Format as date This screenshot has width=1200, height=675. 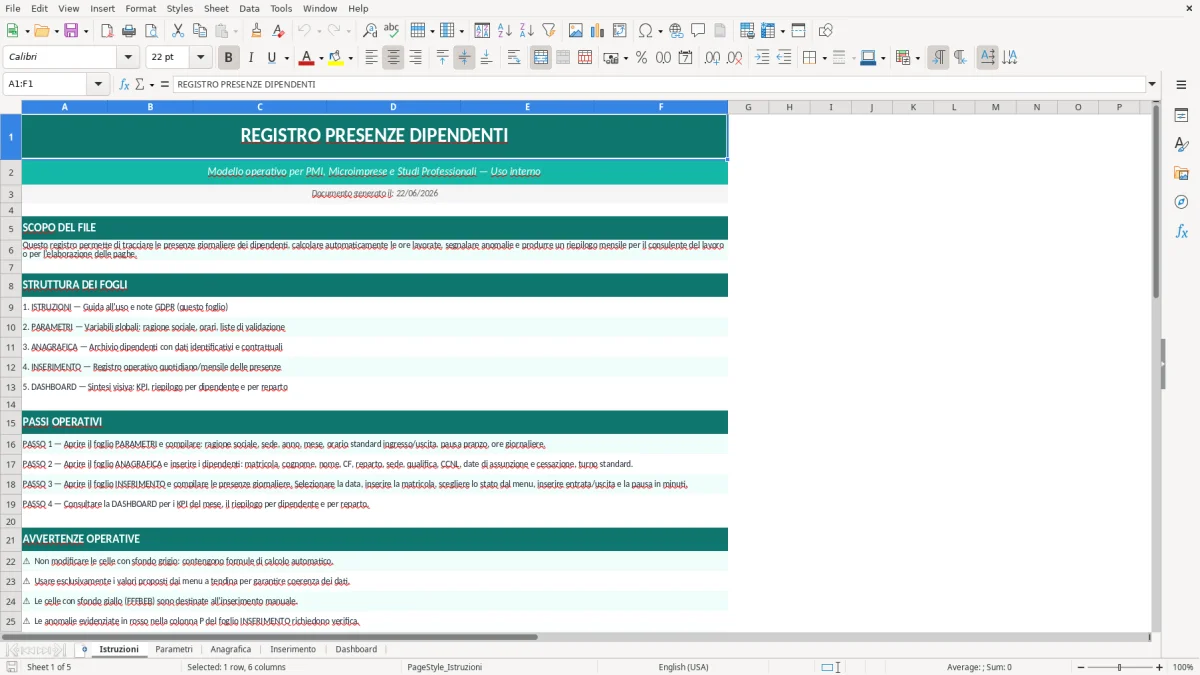click(686, 58)
